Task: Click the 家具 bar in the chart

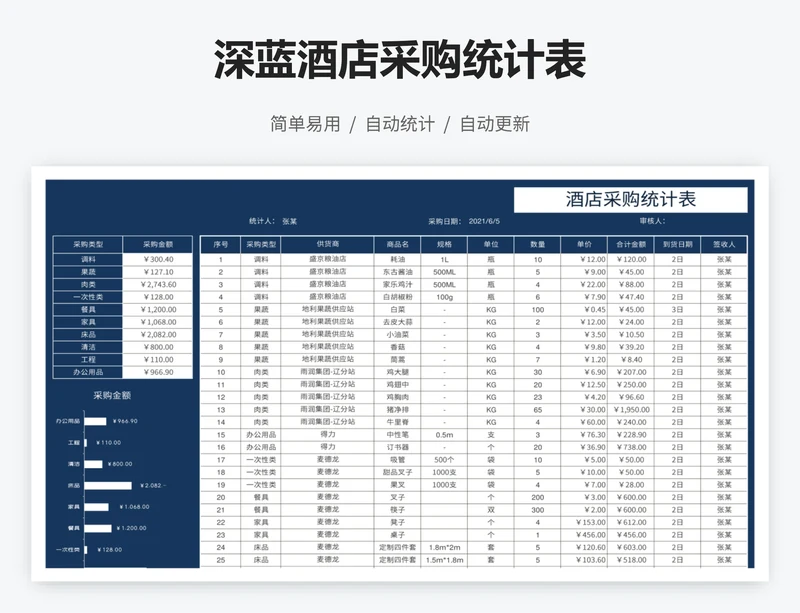Action: [96, 507]
